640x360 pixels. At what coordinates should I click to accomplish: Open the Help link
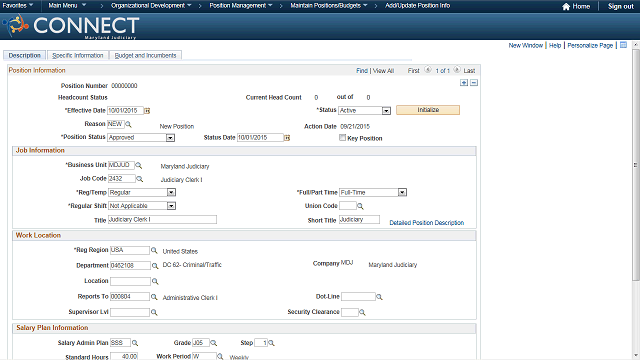[x=555, y=45]
